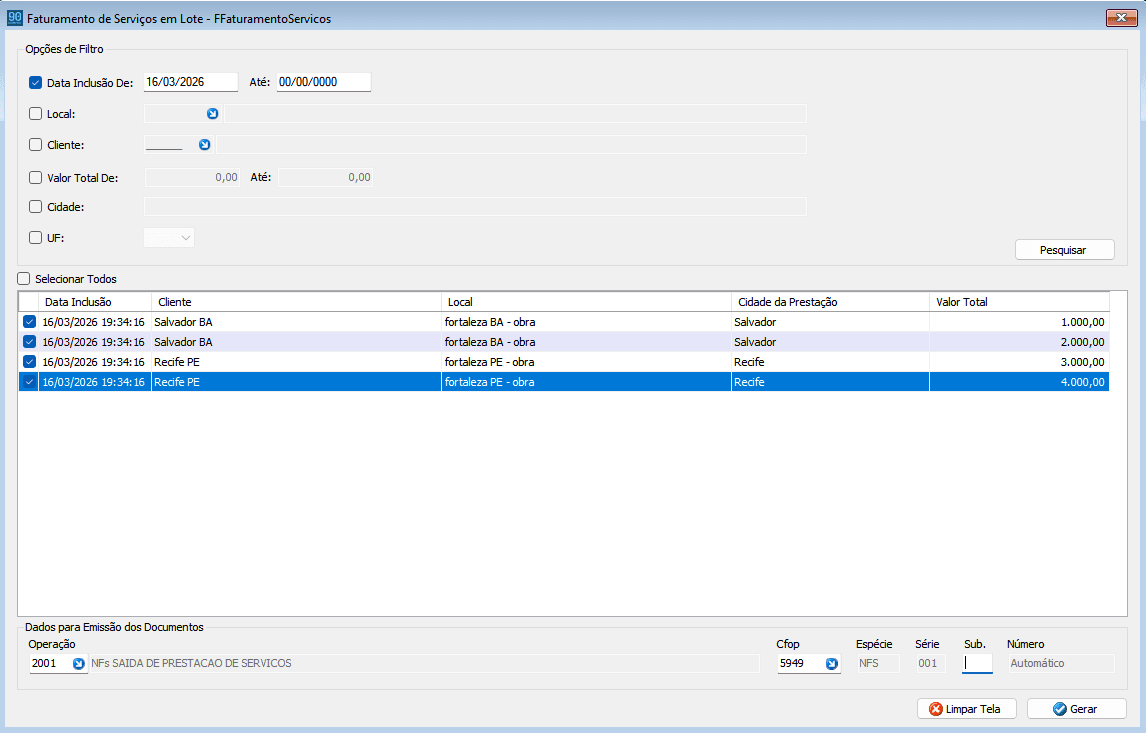The image size is (1146, 733).
Task: Uncheck the row with value 2.000,00
Action: [x=29, y=341]
